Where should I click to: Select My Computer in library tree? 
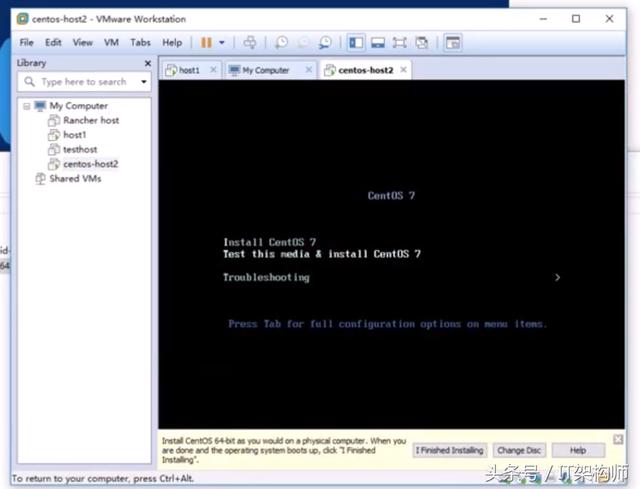pos(79,106)
